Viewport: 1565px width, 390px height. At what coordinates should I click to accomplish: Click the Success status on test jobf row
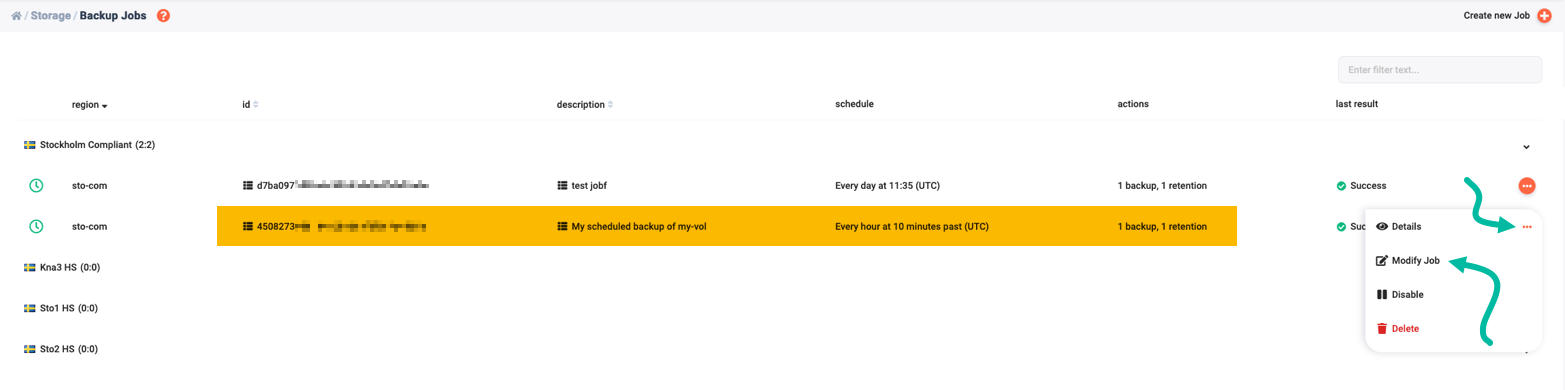tap(1368, 186)
